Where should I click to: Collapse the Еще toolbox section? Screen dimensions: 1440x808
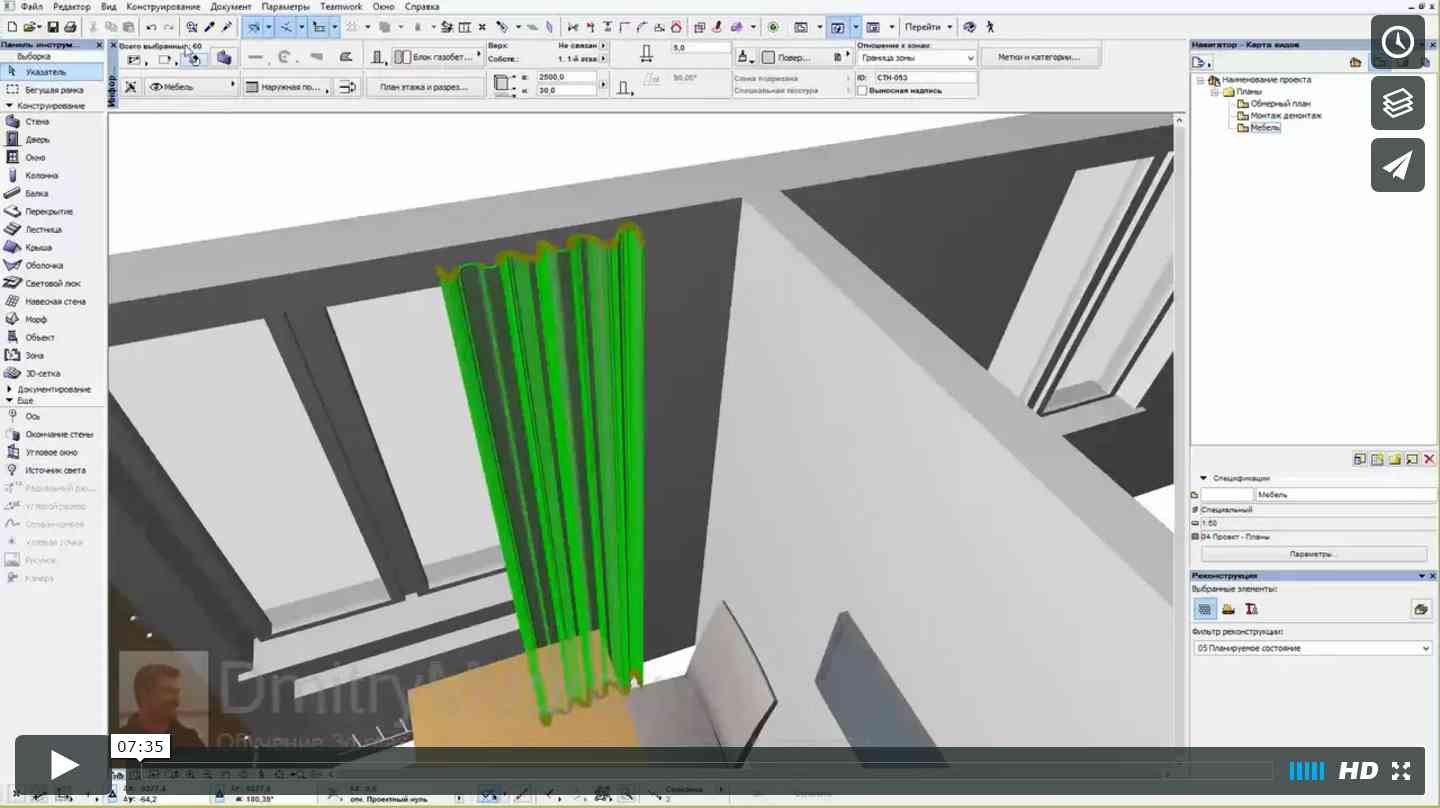(9, 400)
